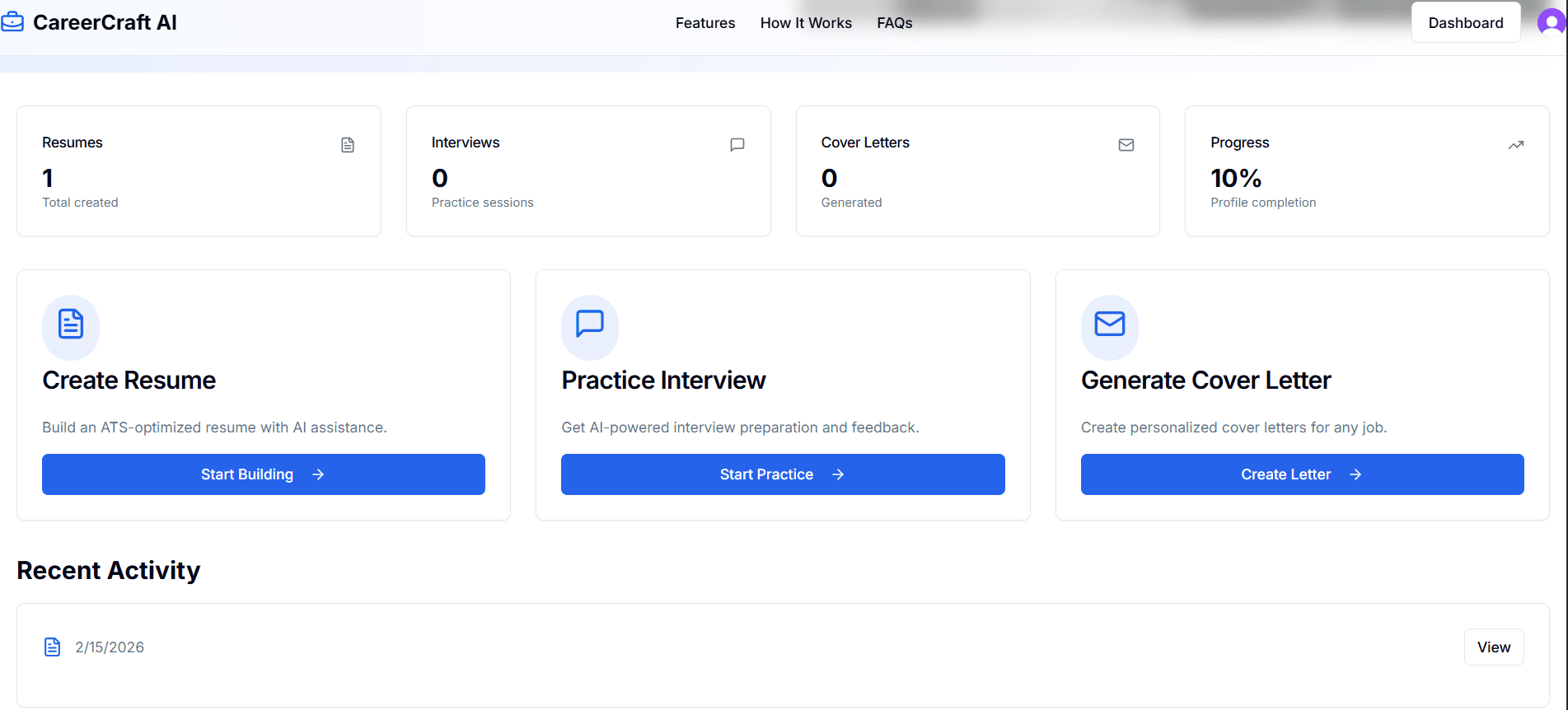Click the envelope icon in Cover Letters card

click(x=1126, y=145)
